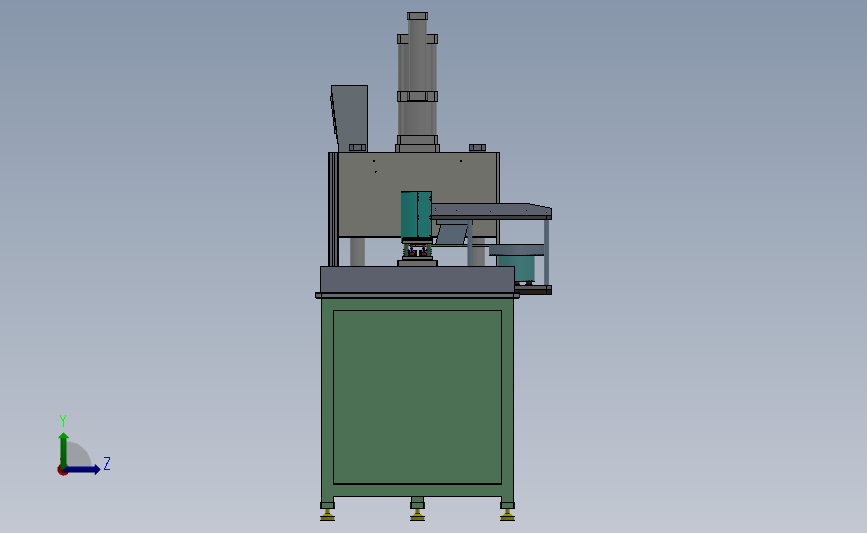Select the tall pneumatic cylinder atop the machine
The width and height of the screenshot is (867, 533).
point(417,82)
